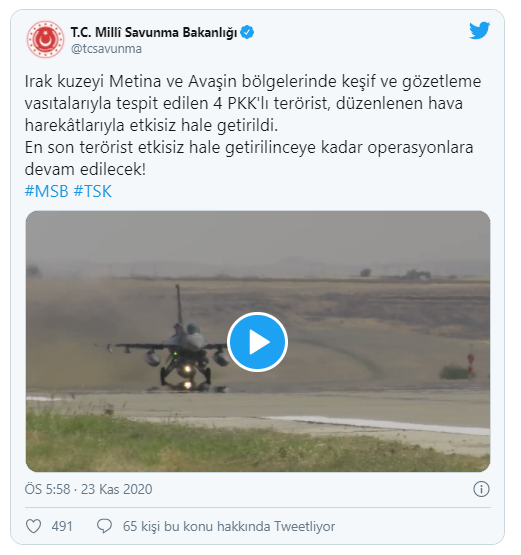
Task: Click the 491 likes count
Action: pos(62,526)
